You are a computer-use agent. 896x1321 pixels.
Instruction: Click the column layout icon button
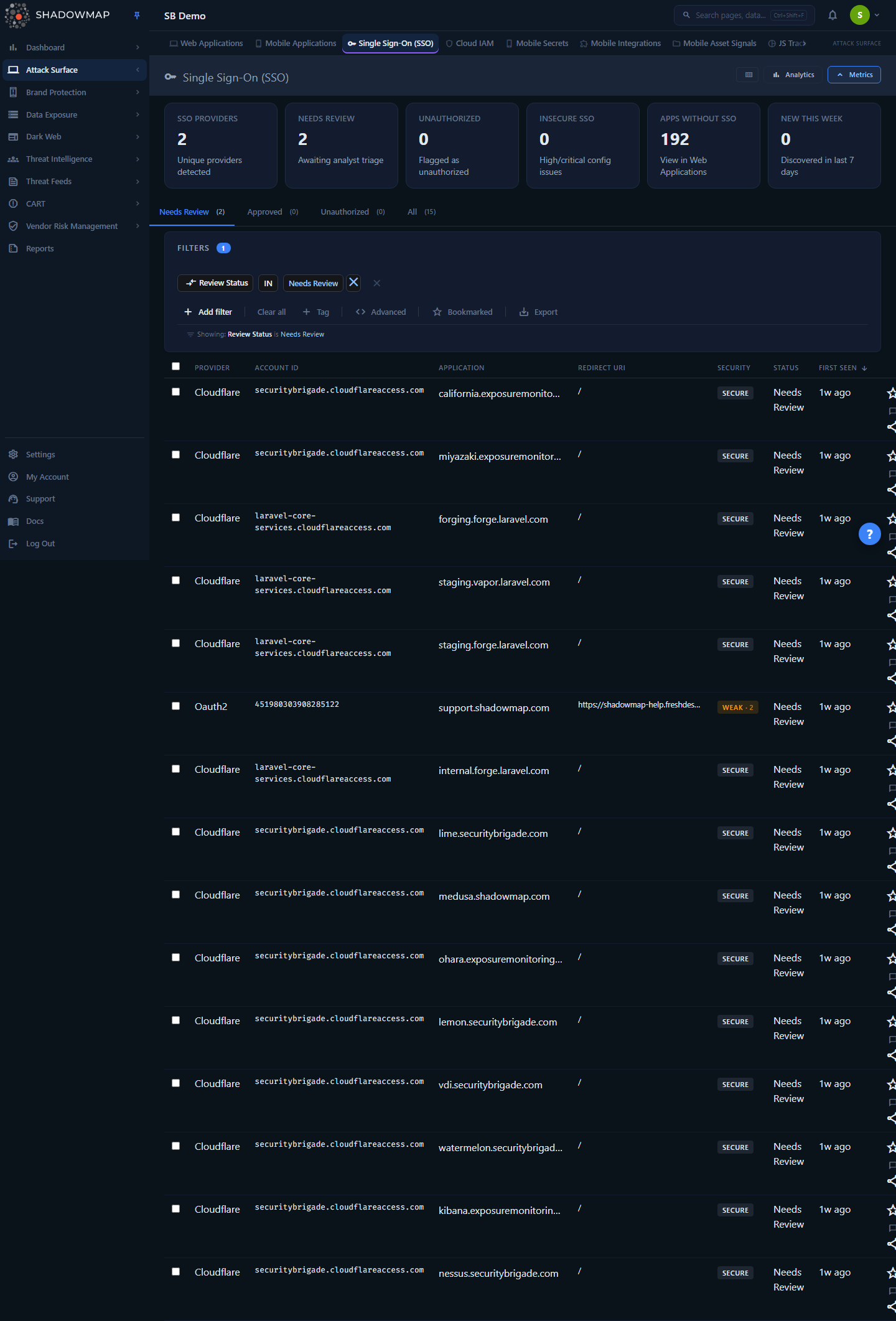pos(749,75)
